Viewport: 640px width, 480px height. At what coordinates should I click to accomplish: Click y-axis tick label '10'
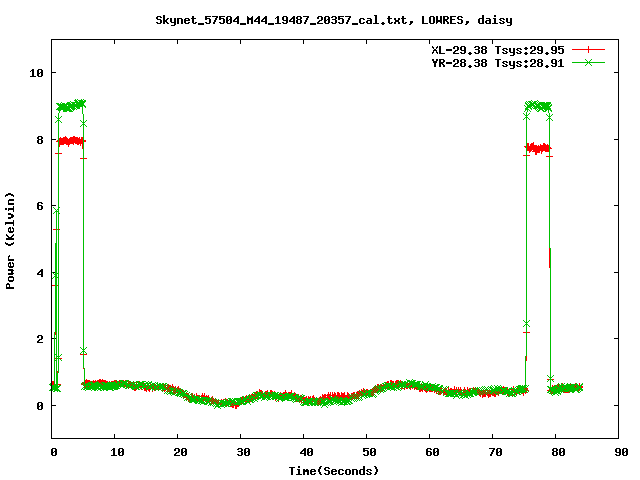click(36, 73)
